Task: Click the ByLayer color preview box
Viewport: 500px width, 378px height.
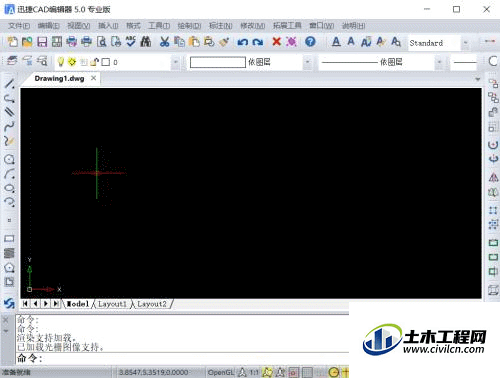Action: click(x=218, y=62)
